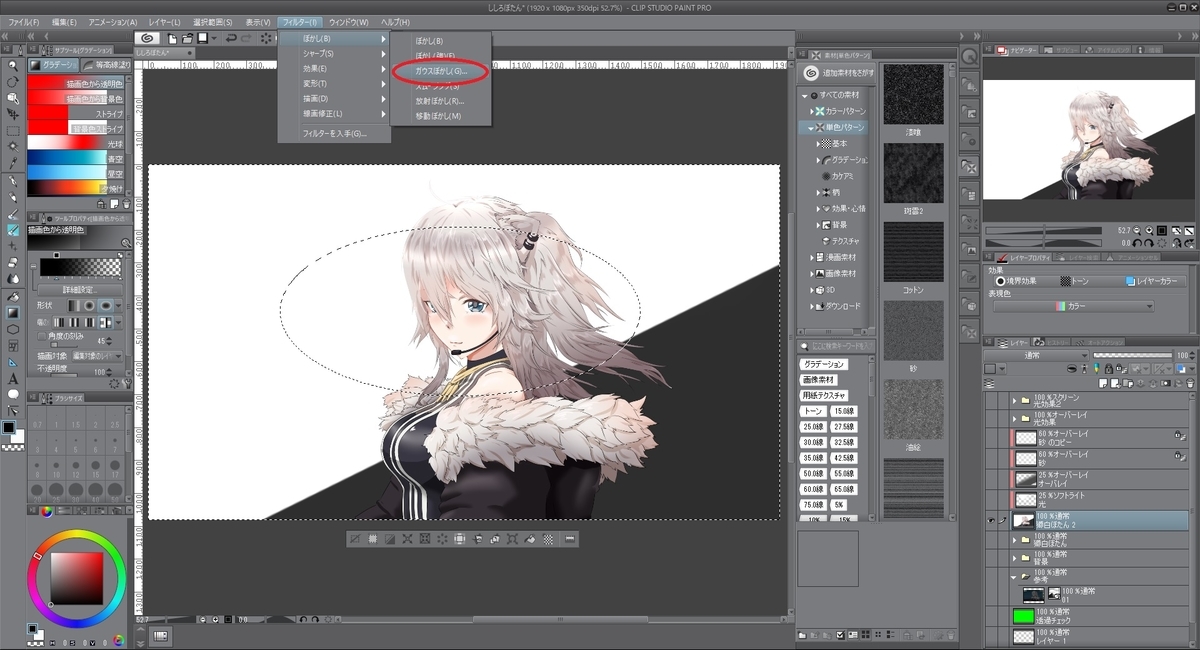
Task: Expand the 100%スクリーン 光効果2 folder
Action: pos(1014,400)
